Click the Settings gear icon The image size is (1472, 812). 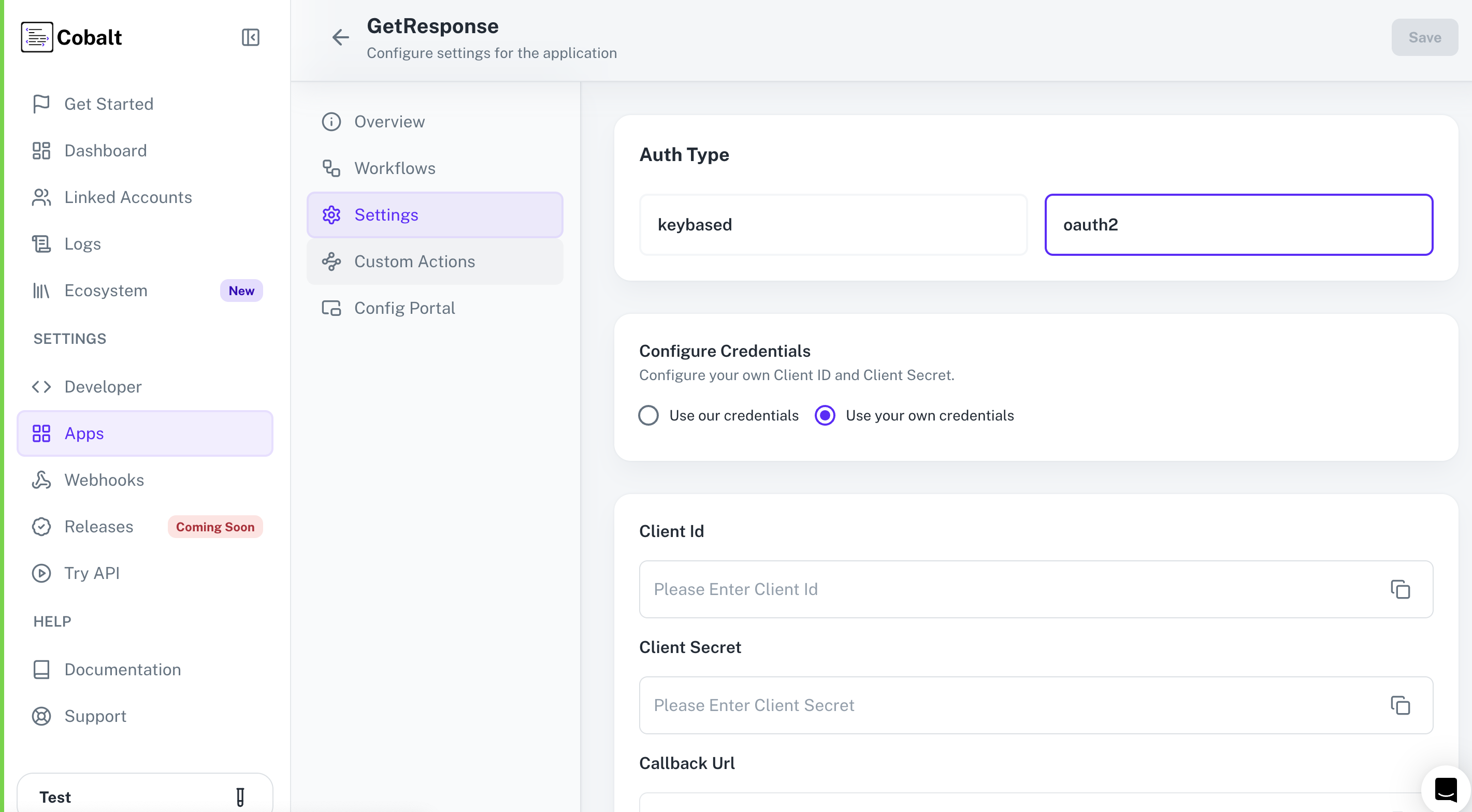point(332,215)
